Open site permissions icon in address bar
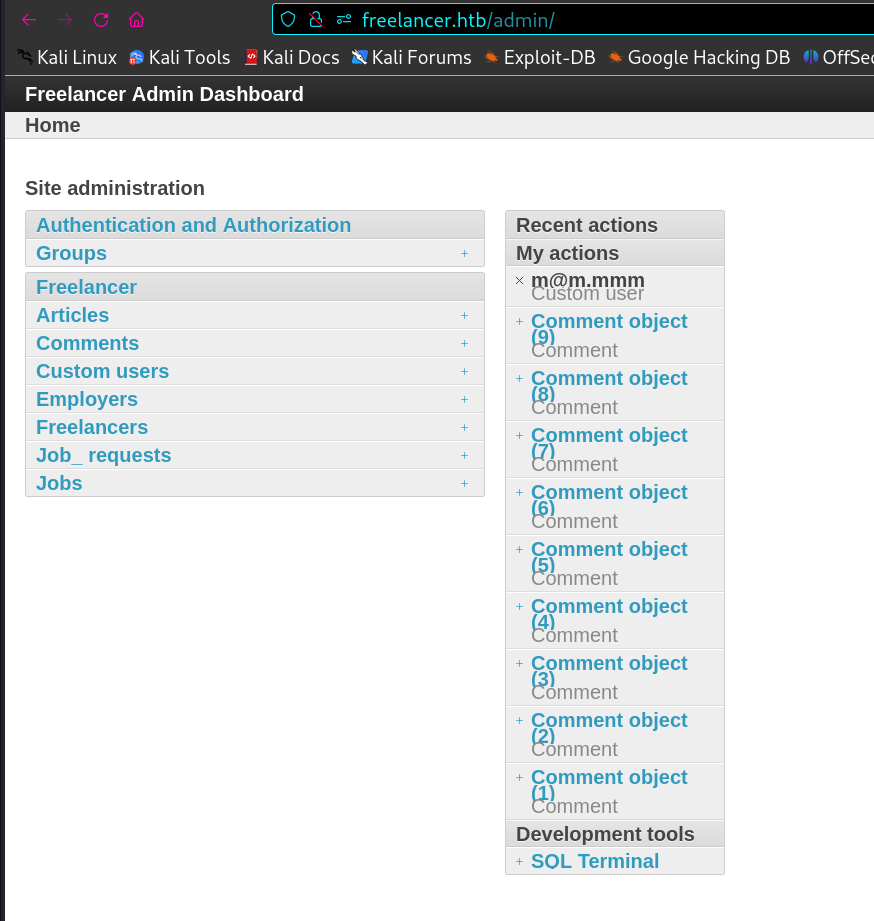Viewport: 874px width, 921px height. point(344,20)
